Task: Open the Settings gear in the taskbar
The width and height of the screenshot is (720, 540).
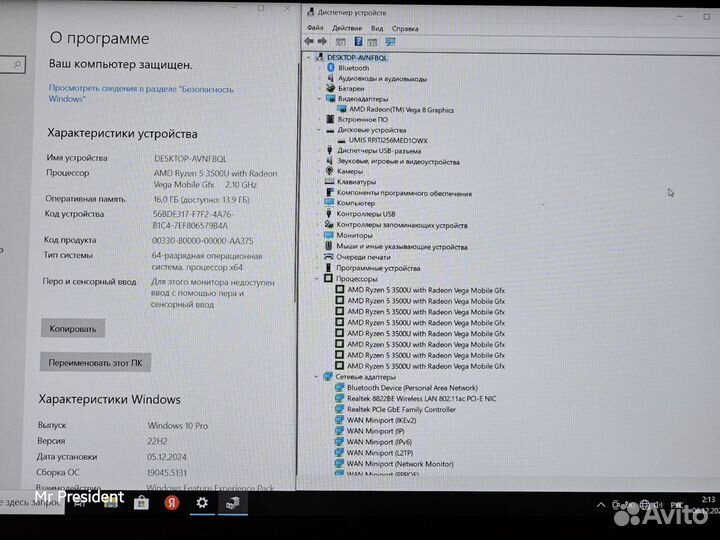Action: click(202, 503)
